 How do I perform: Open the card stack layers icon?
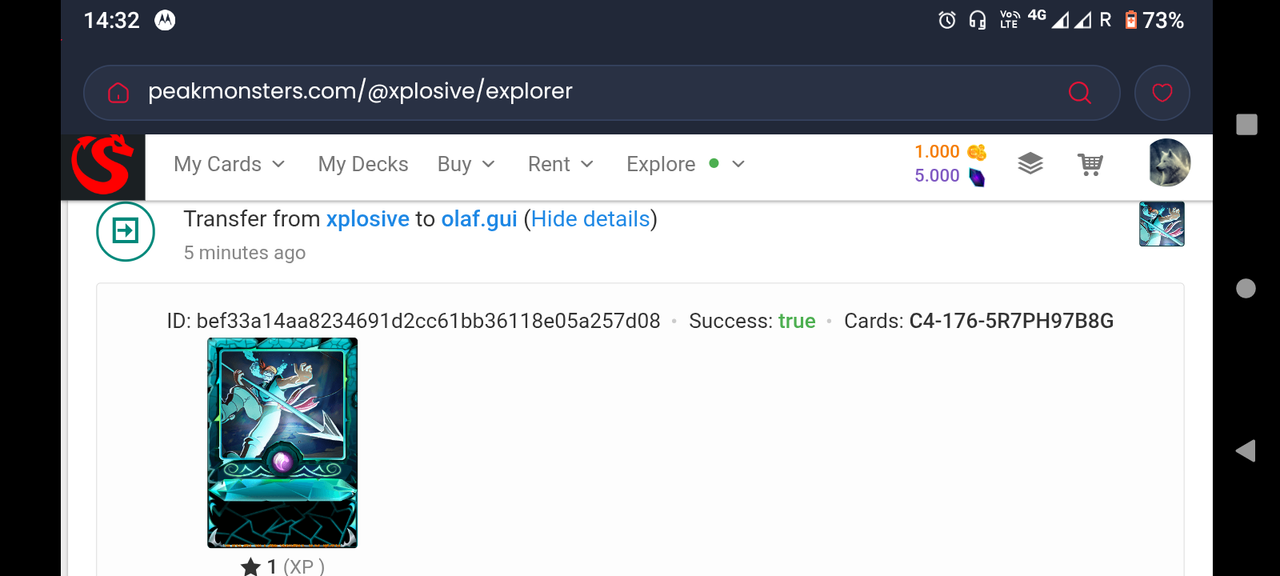tap(1030, 164)
